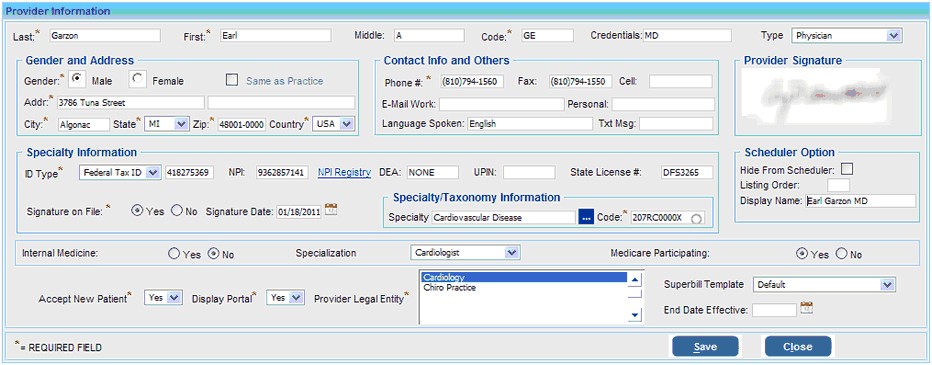
Task: Open the NPI Registry link
Action: click(x=344, y=172)
